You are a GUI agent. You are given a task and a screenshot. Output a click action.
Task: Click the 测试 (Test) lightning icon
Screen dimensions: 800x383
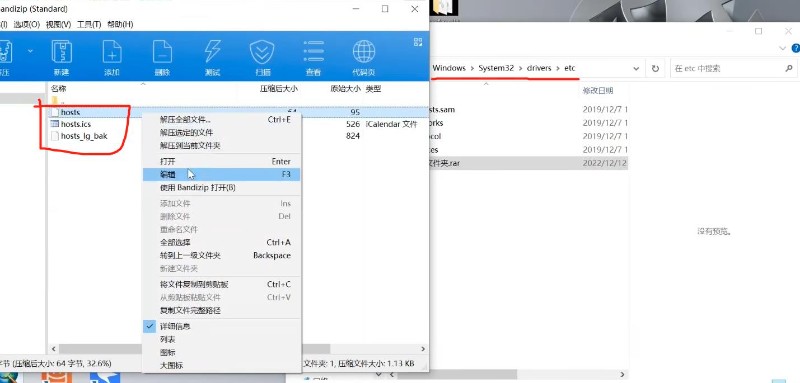point(212,52)
